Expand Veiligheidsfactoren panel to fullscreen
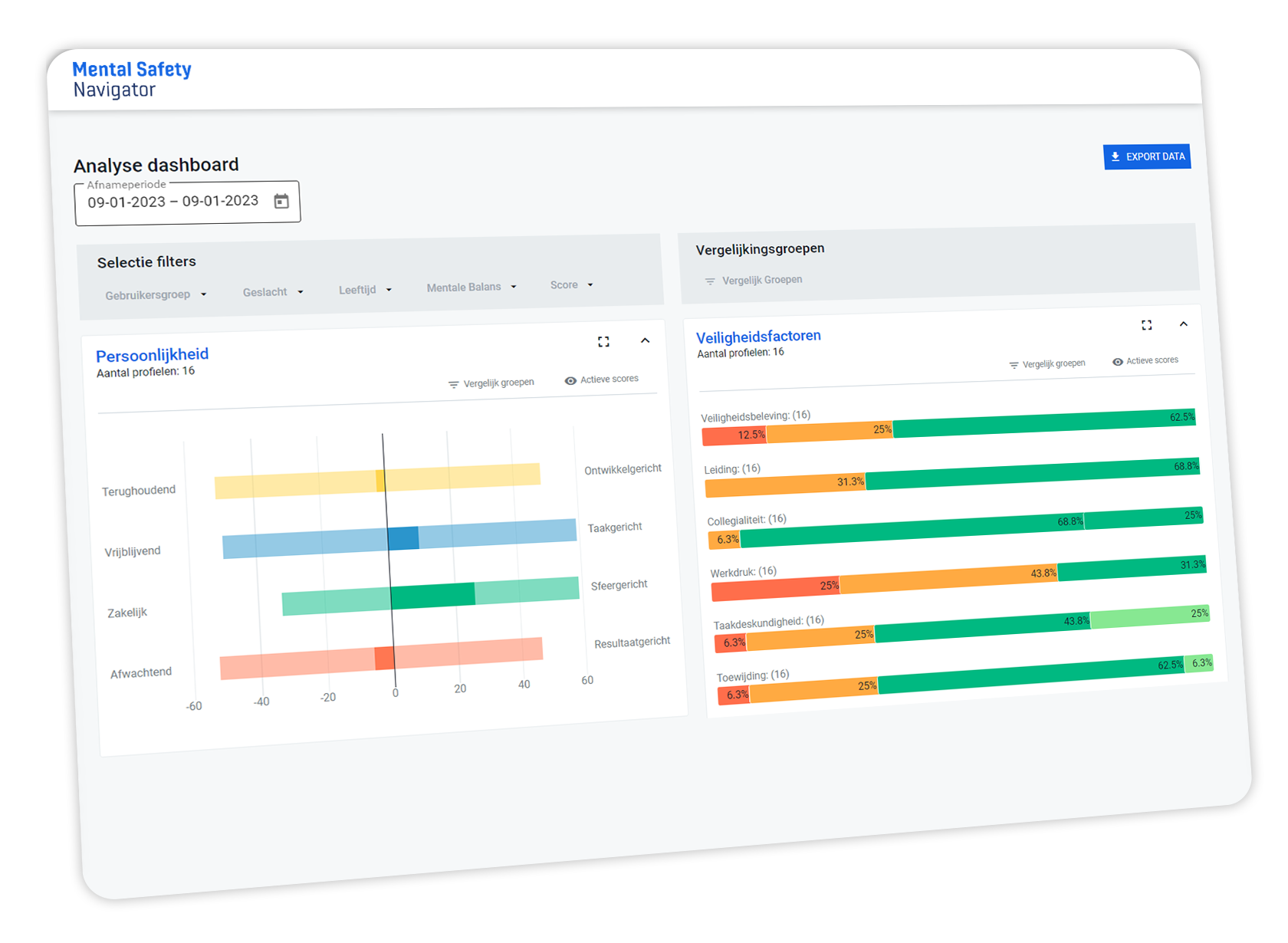The height and width of the screenshot is (943, 1288). (1146, 325)
